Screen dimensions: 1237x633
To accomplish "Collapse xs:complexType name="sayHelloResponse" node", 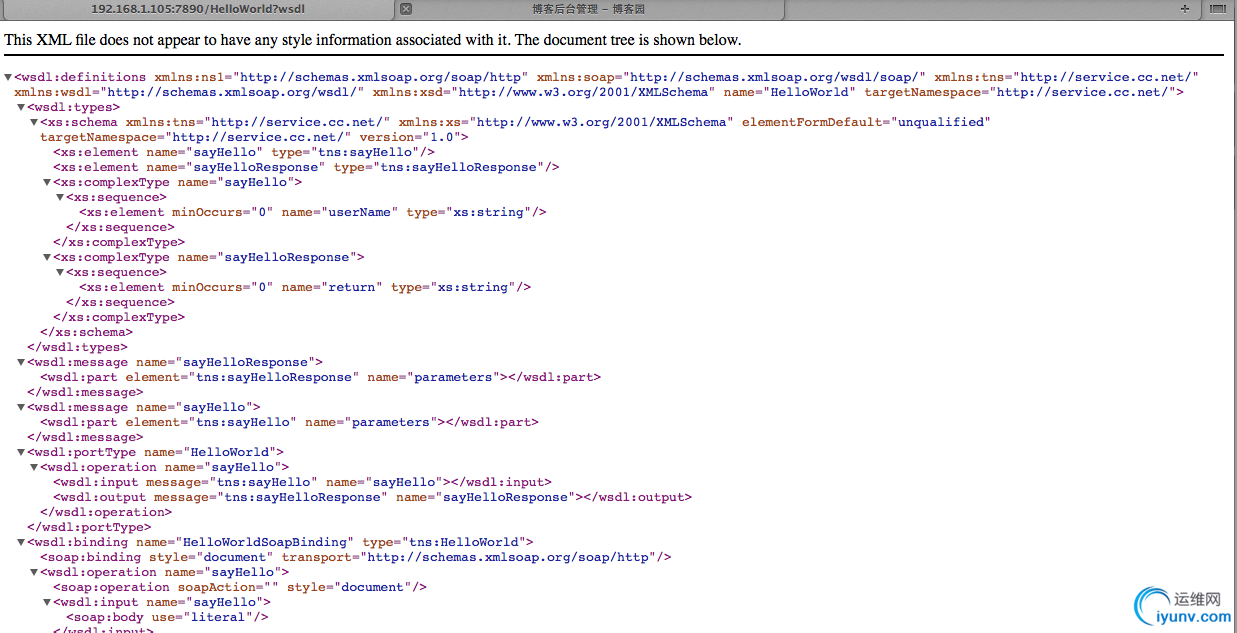I will pyautogui.click(x=47, y=257).
